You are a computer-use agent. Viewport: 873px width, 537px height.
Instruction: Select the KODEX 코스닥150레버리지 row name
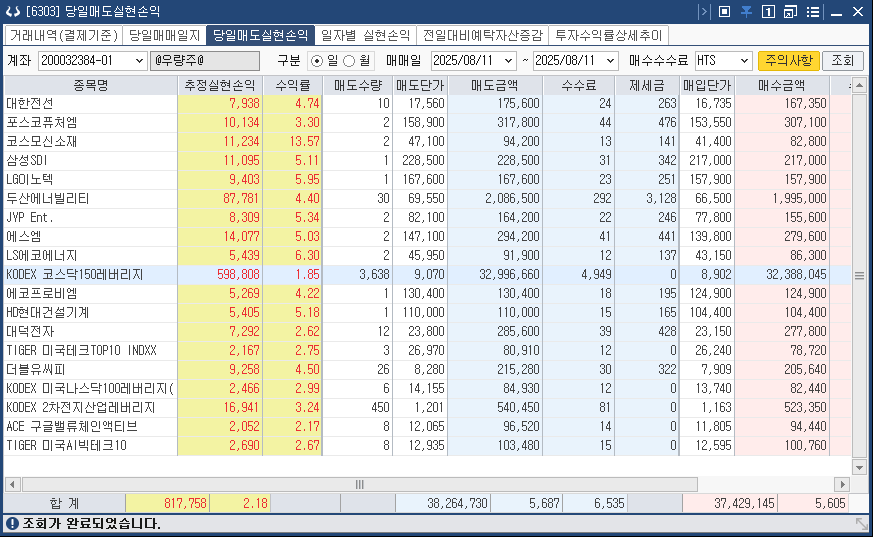75,274
